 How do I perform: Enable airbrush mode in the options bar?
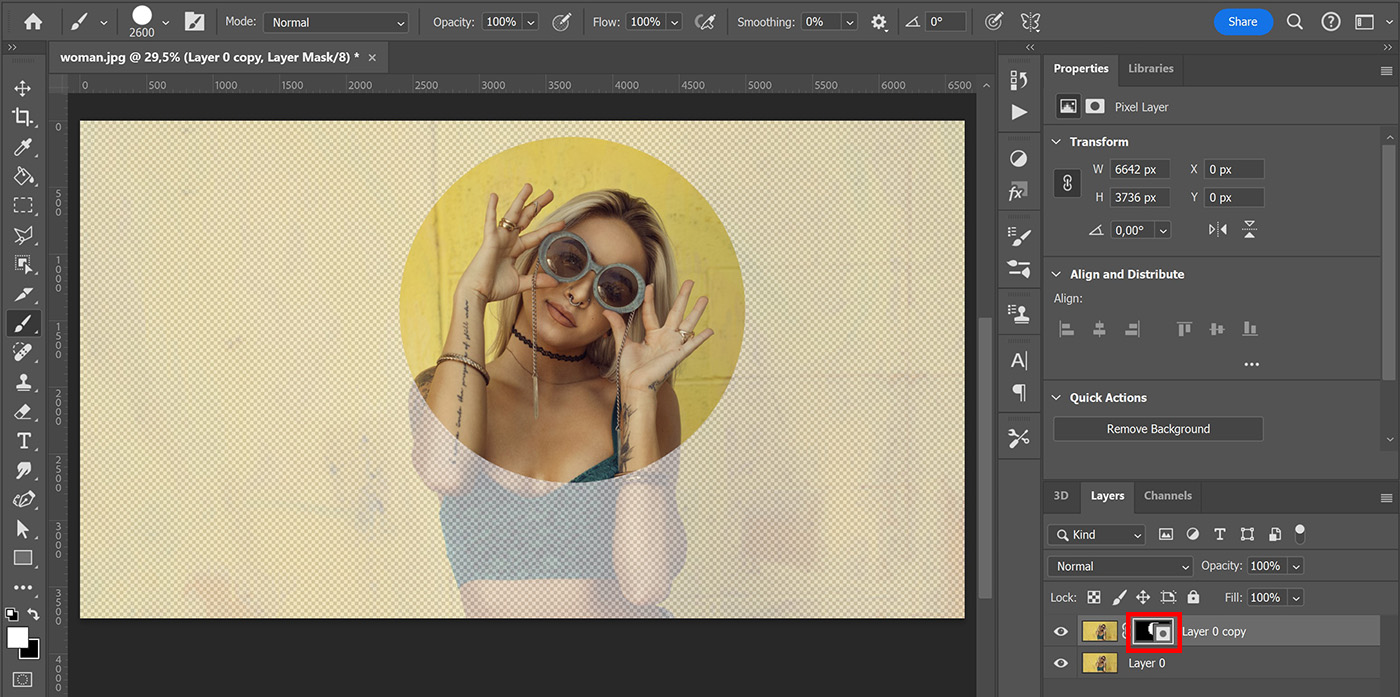(705, 21)
